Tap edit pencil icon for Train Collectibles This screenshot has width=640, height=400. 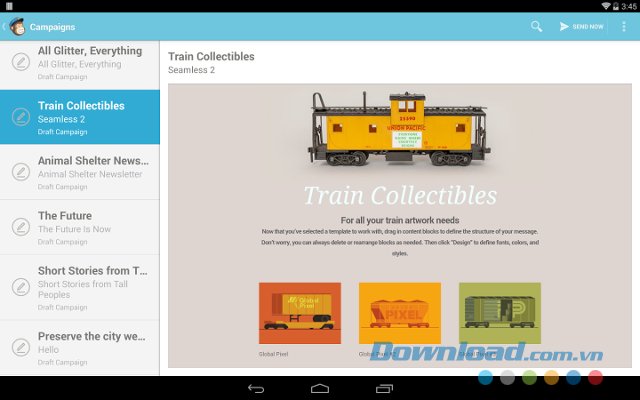coord(20,117)
